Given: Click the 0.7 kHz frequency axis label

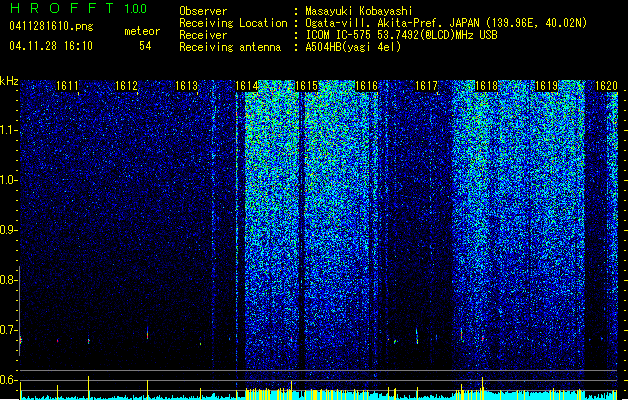Looking at the screenshot, I should click(x=8, y=330).
